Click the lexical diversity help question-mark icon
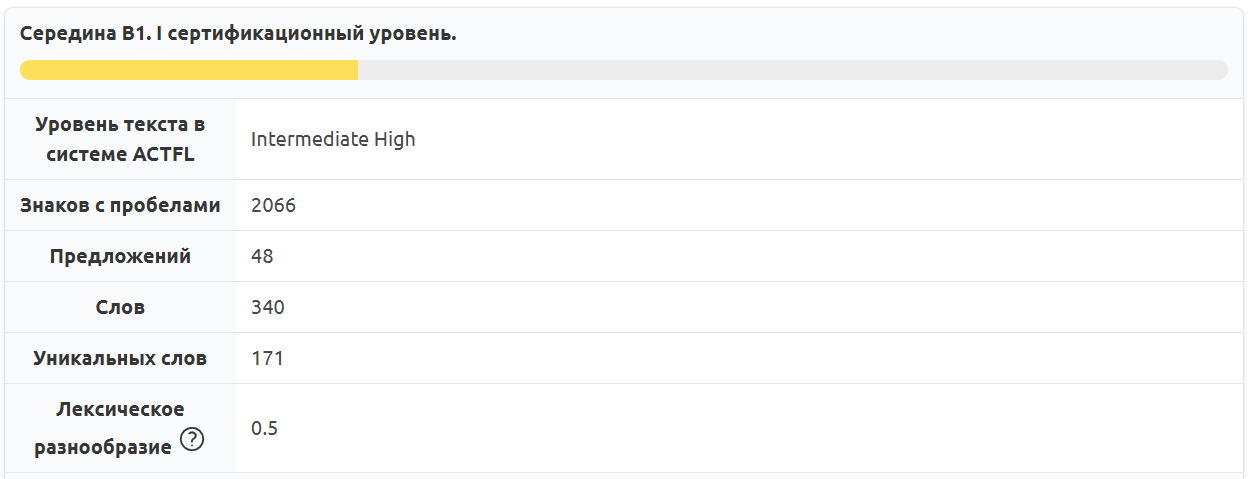The height and width of the screenshot is (479, 1253). click(191, 439)
